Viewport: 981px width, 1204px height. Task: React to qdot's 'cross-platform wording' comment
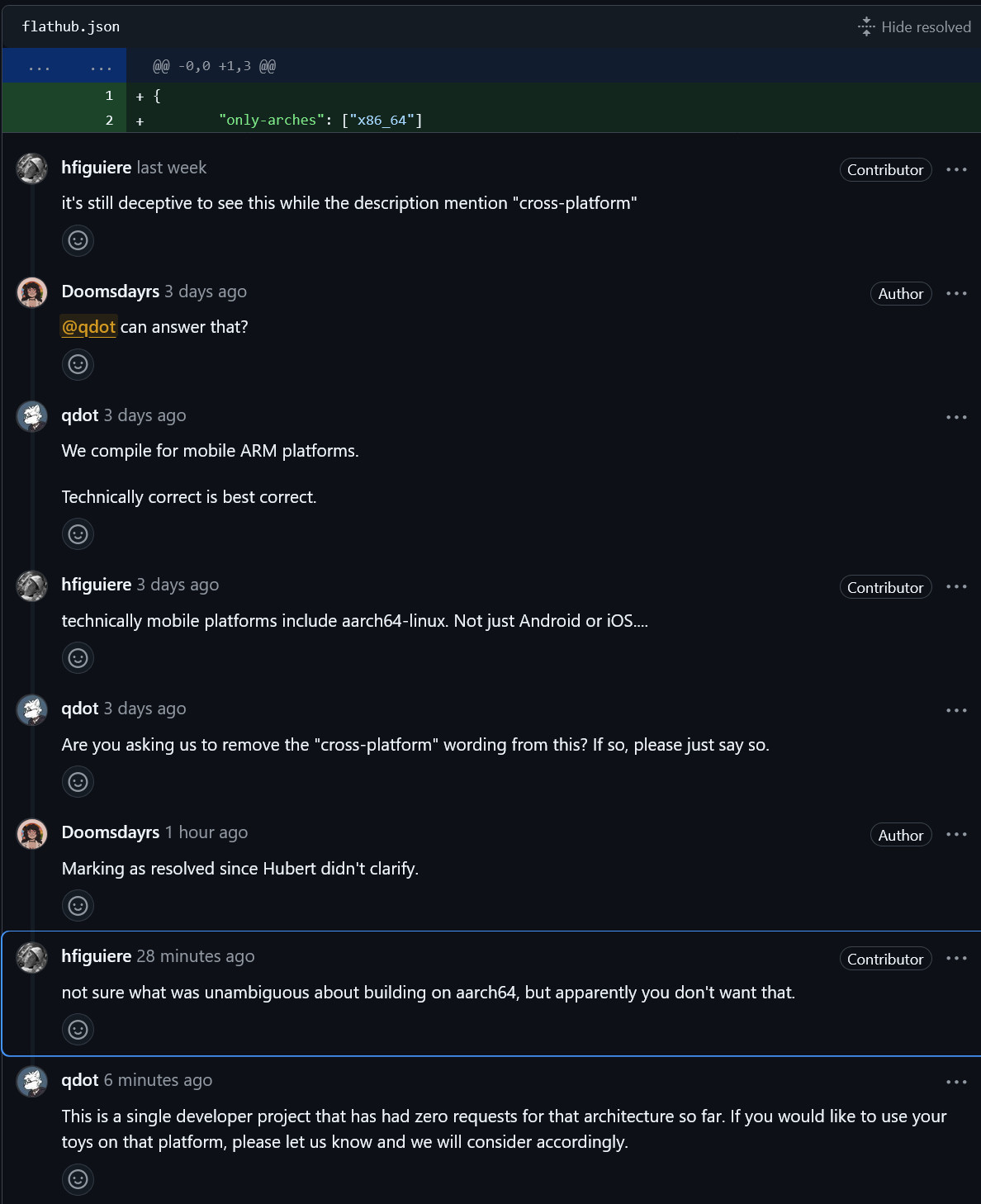pyautogui.click(x=78, y=782)
